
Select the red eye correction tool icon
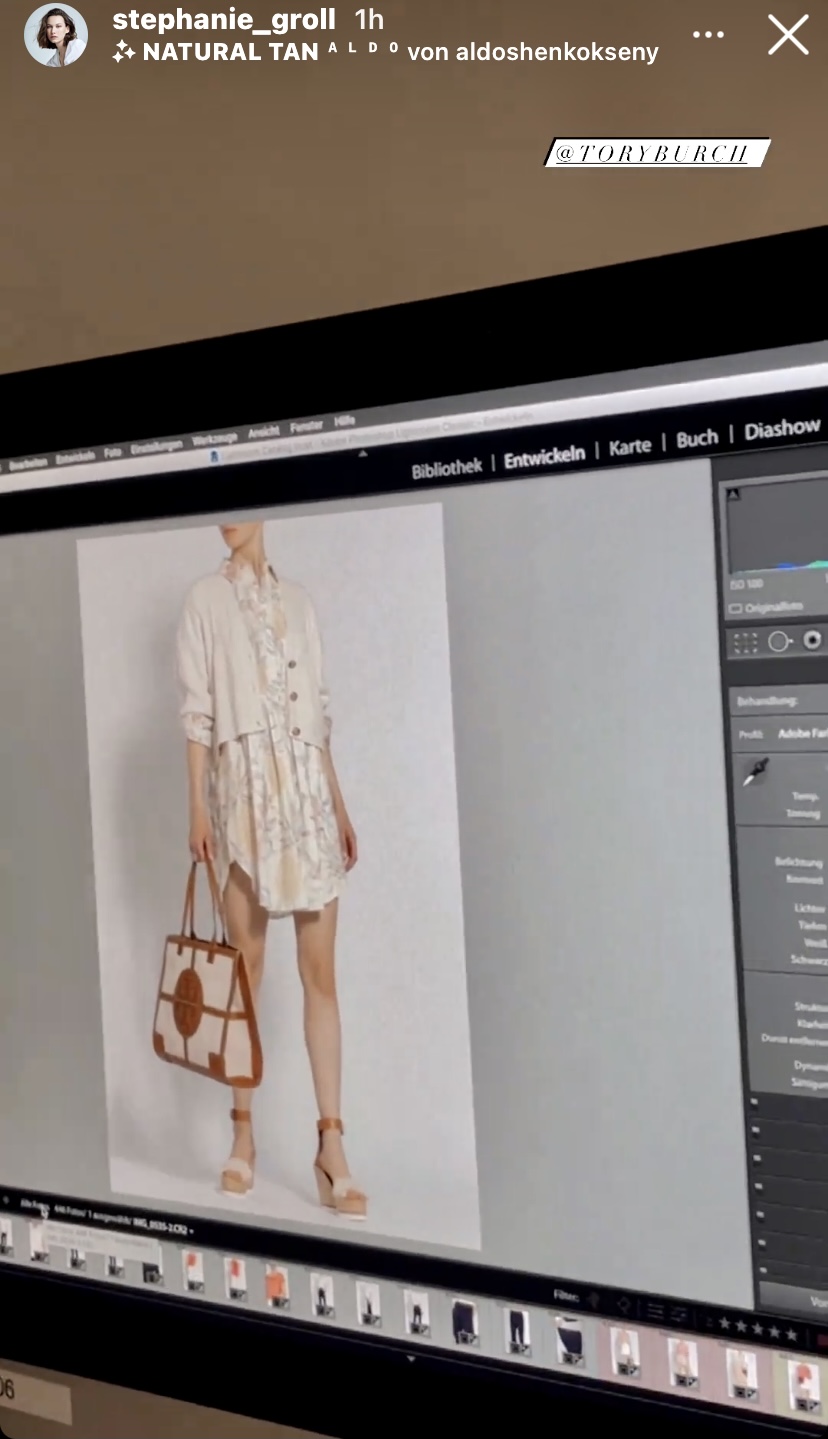(x=813, y=639)
